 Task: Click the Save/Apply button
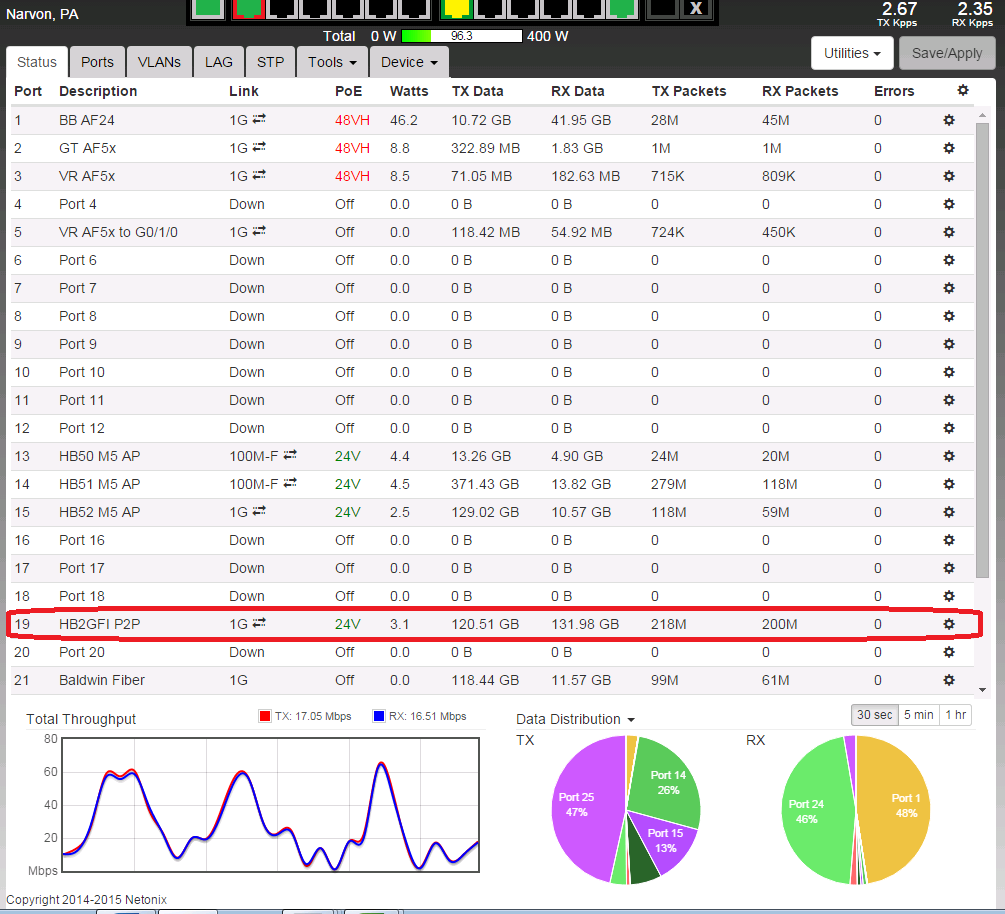pos(946,53)
